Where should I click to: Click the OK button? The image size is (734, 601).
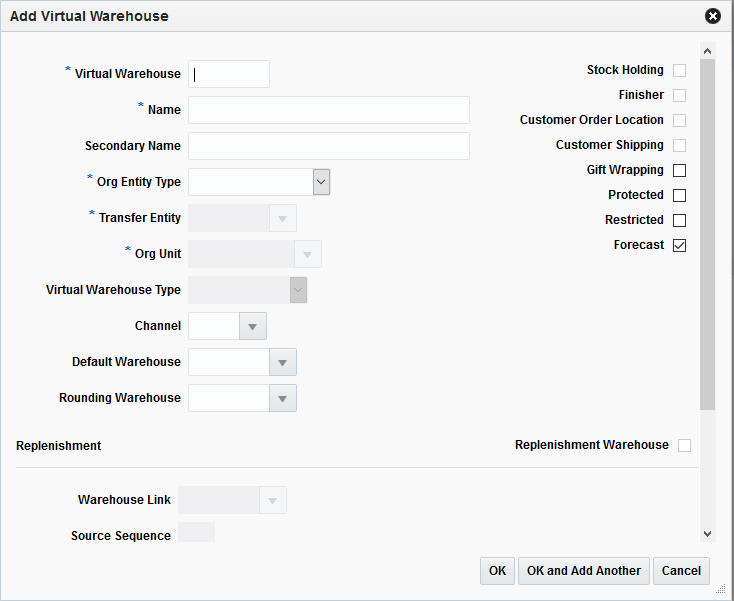click(x=497, y=571)
